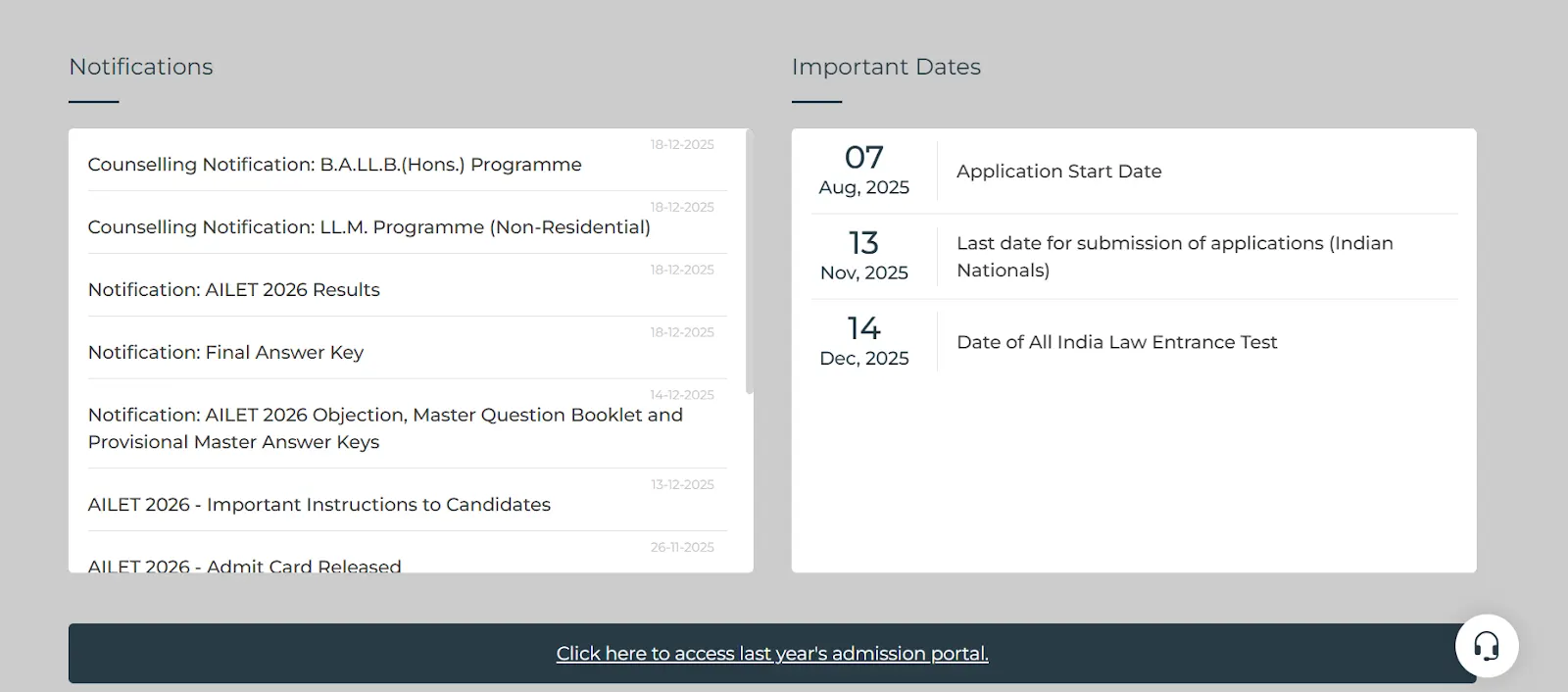Click the last date for submission of applications entry

1175,256
